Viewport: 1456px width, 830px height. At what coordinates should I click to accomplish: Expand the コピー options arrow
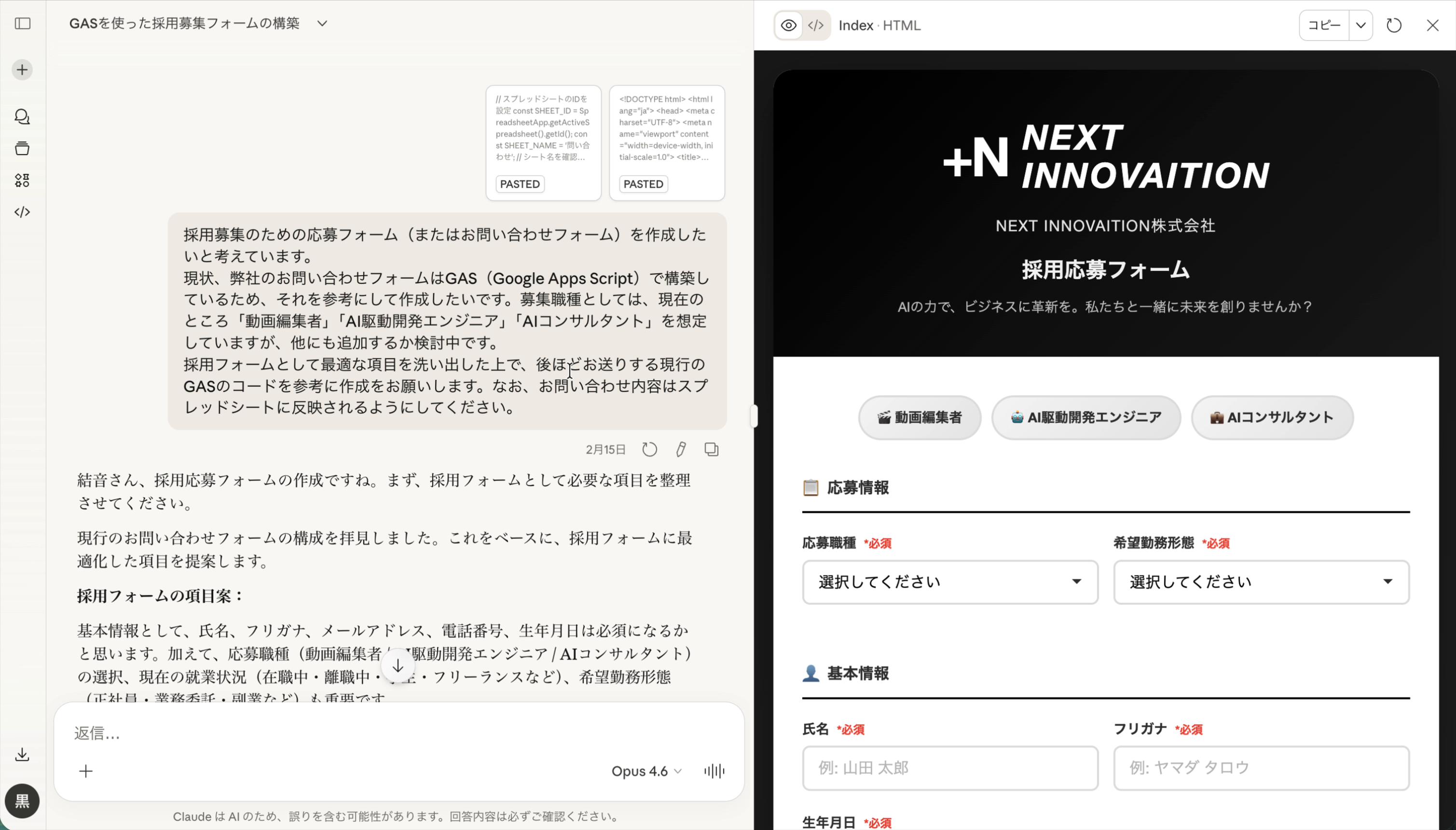(x=1361, y=25)
